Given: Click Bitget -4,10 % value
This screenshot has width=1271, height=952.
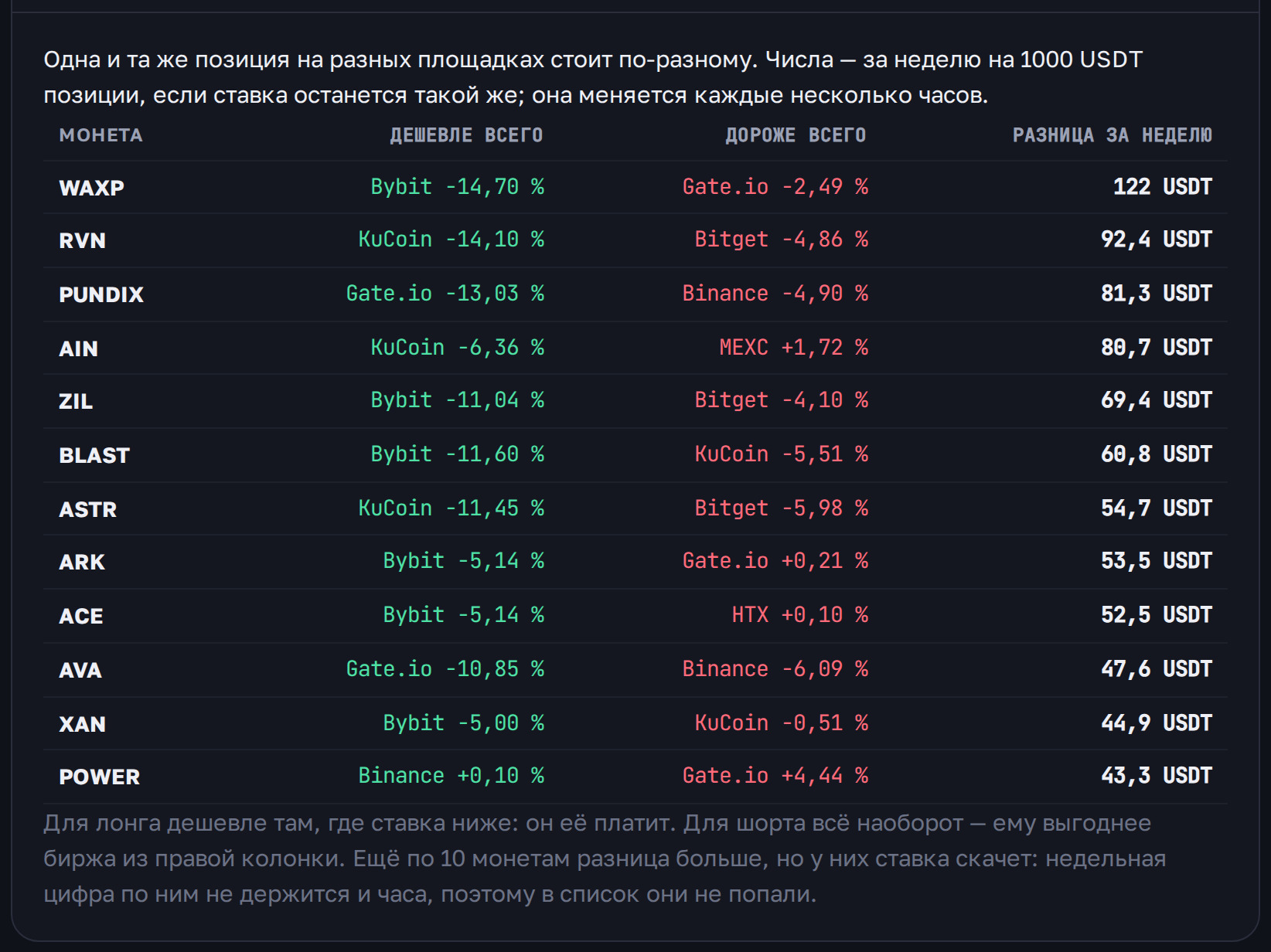Looking at the screenshot, I should point(782,400).
